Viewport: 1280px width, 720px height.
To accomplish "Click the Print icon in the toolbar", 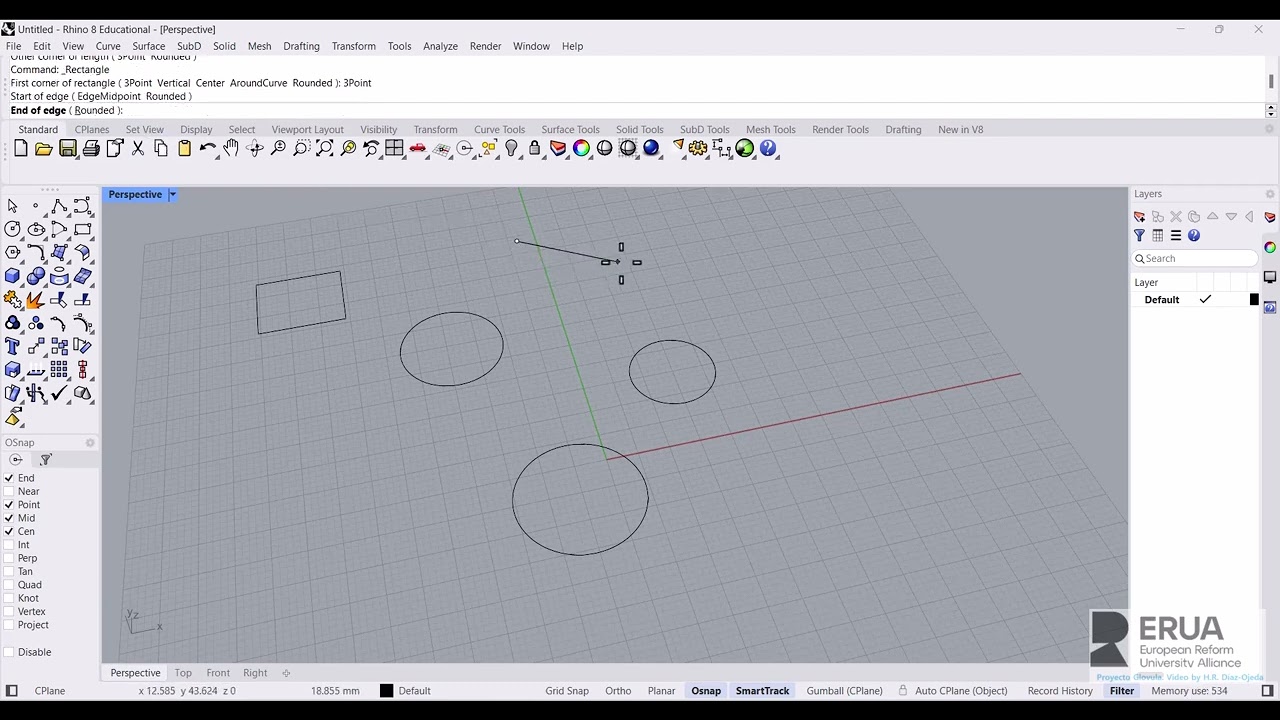I will (x=91, y=148).
